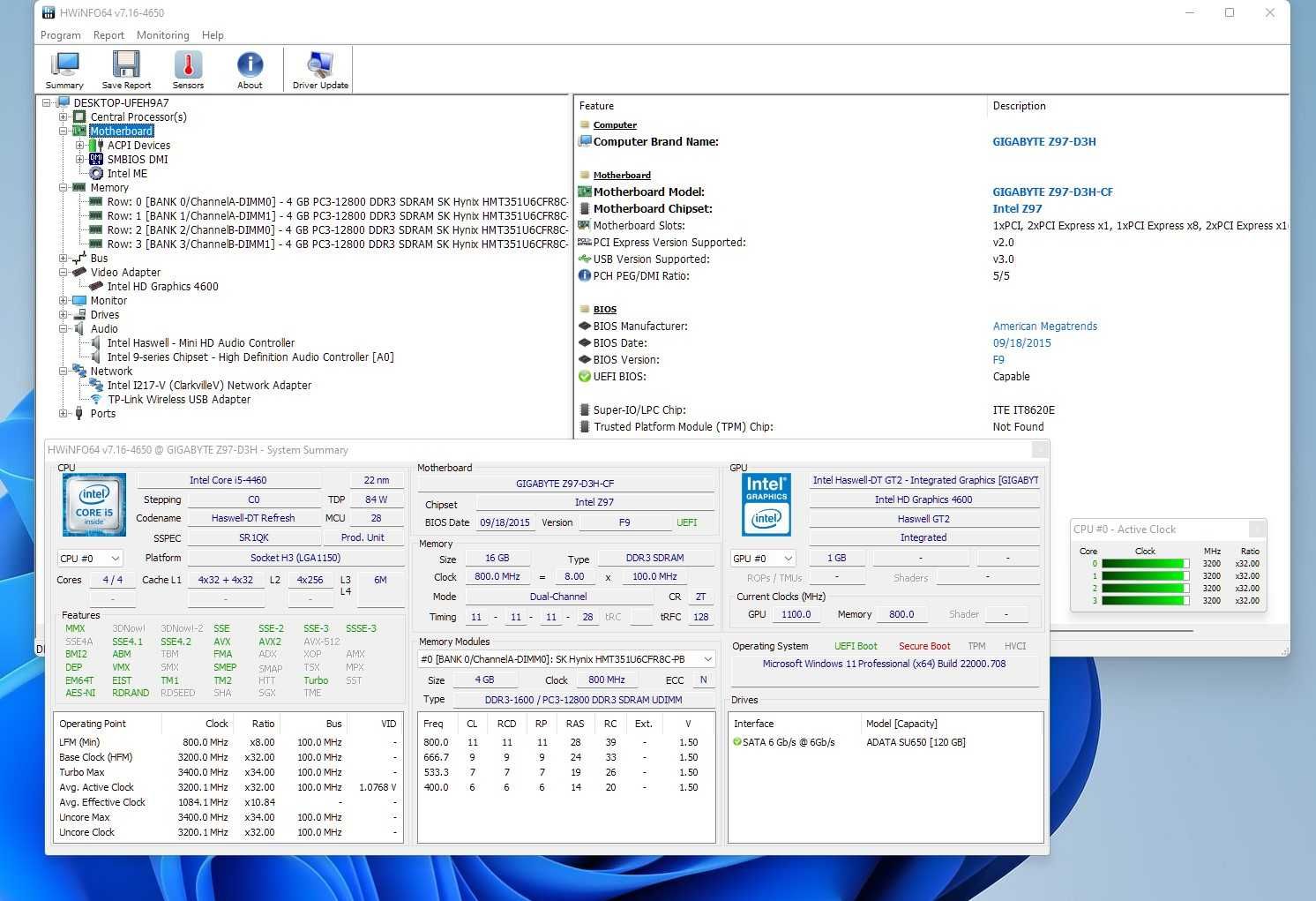Open the Memory Modules bank dropdown
1316x901 pixels.
point(566,659)
